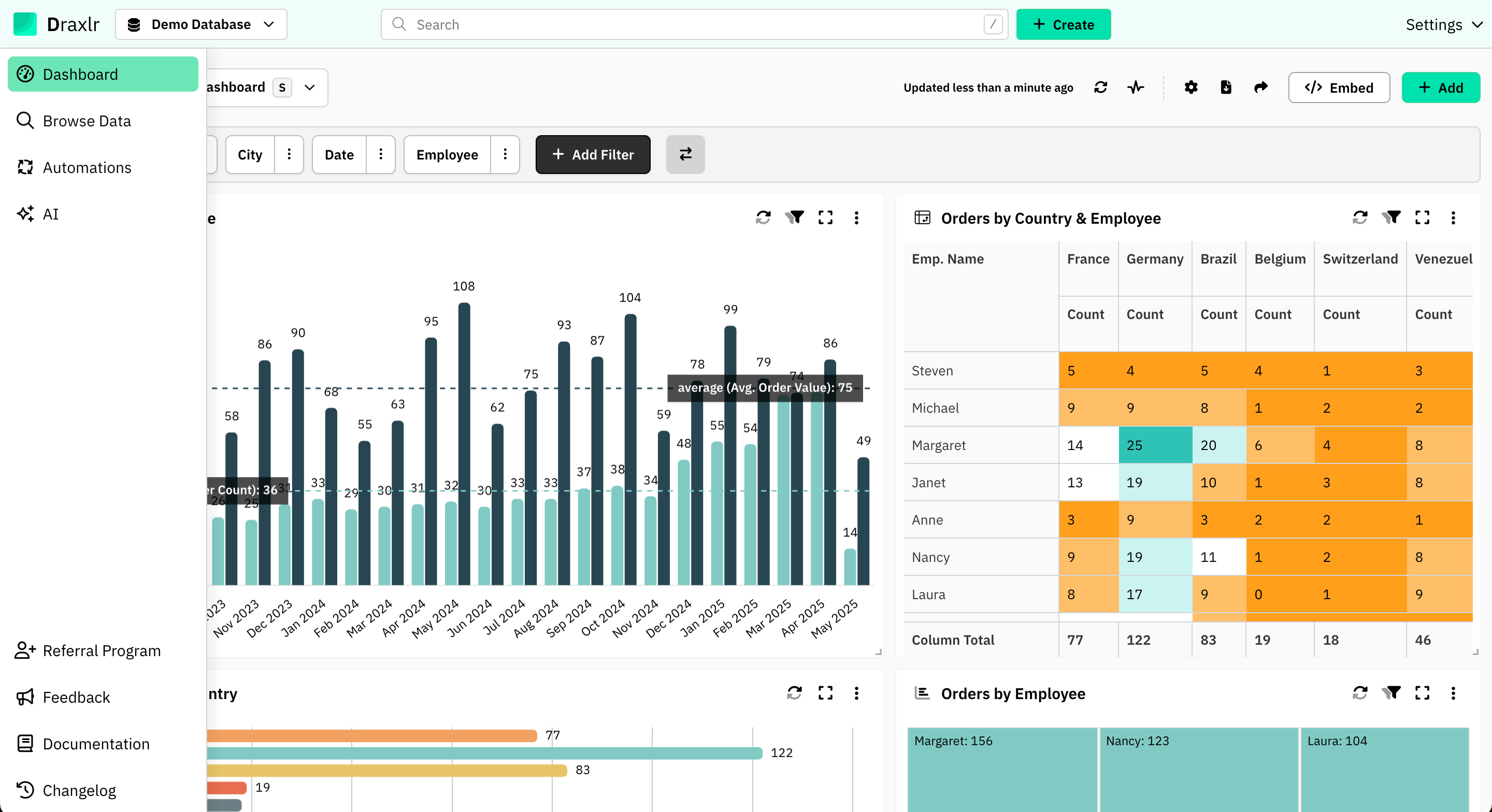This screenshot has width=1492, height=812.
Task: Click the download file icon in dashboard header
Action: [x=1226, y=88]
